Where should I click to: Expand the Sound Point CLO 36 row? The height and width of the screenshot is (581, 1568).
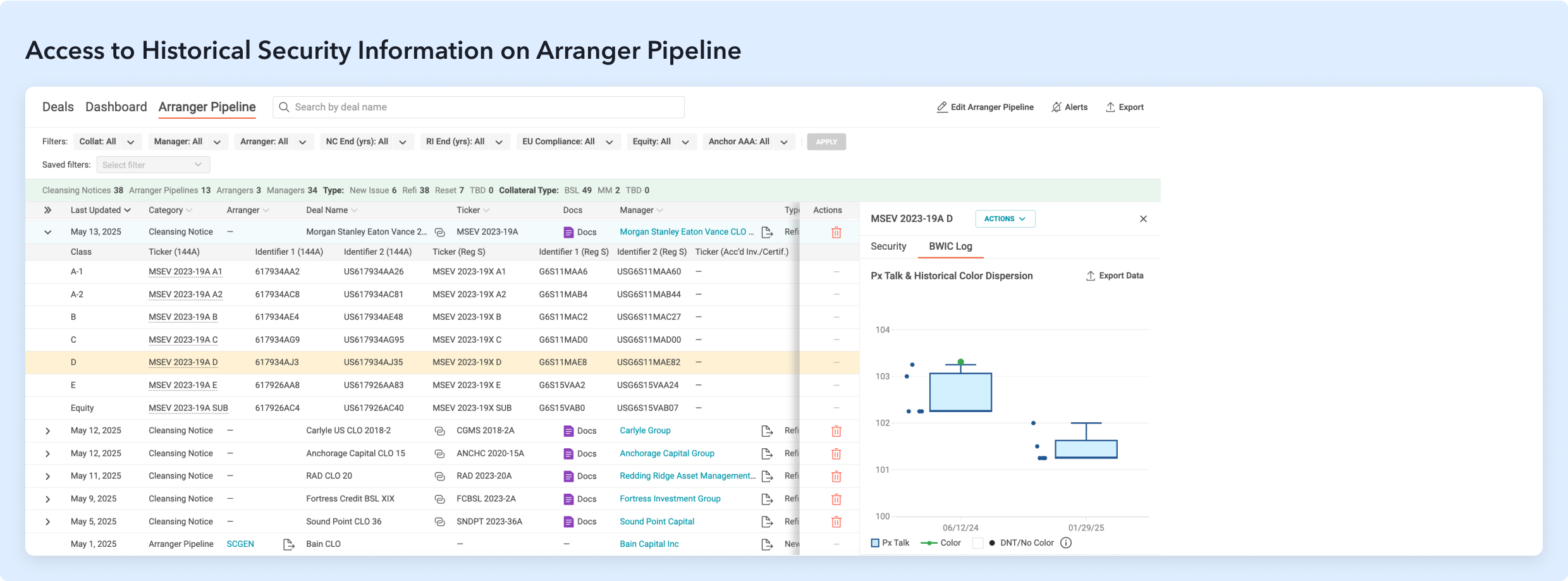coord(47,522)
